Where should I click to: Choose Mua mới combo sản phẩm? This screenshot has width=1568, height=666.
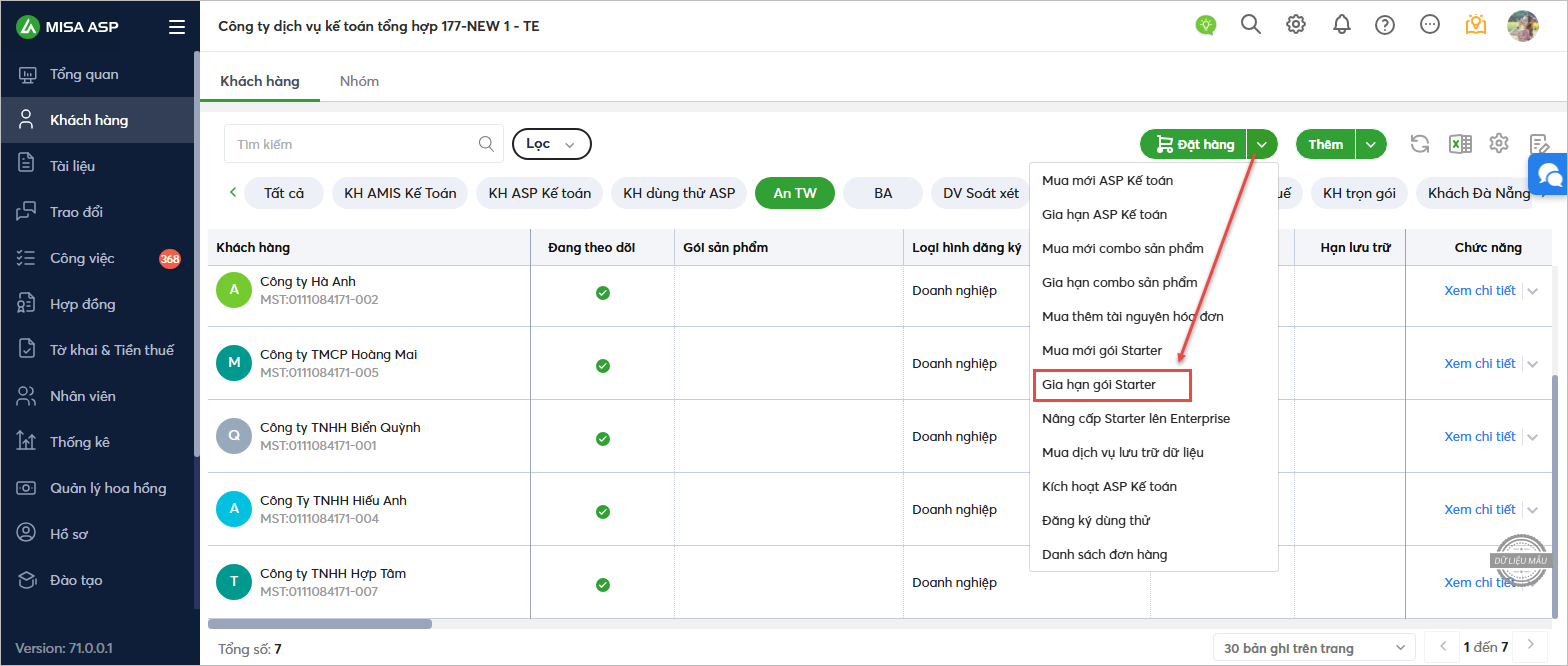coord(1154,249)
